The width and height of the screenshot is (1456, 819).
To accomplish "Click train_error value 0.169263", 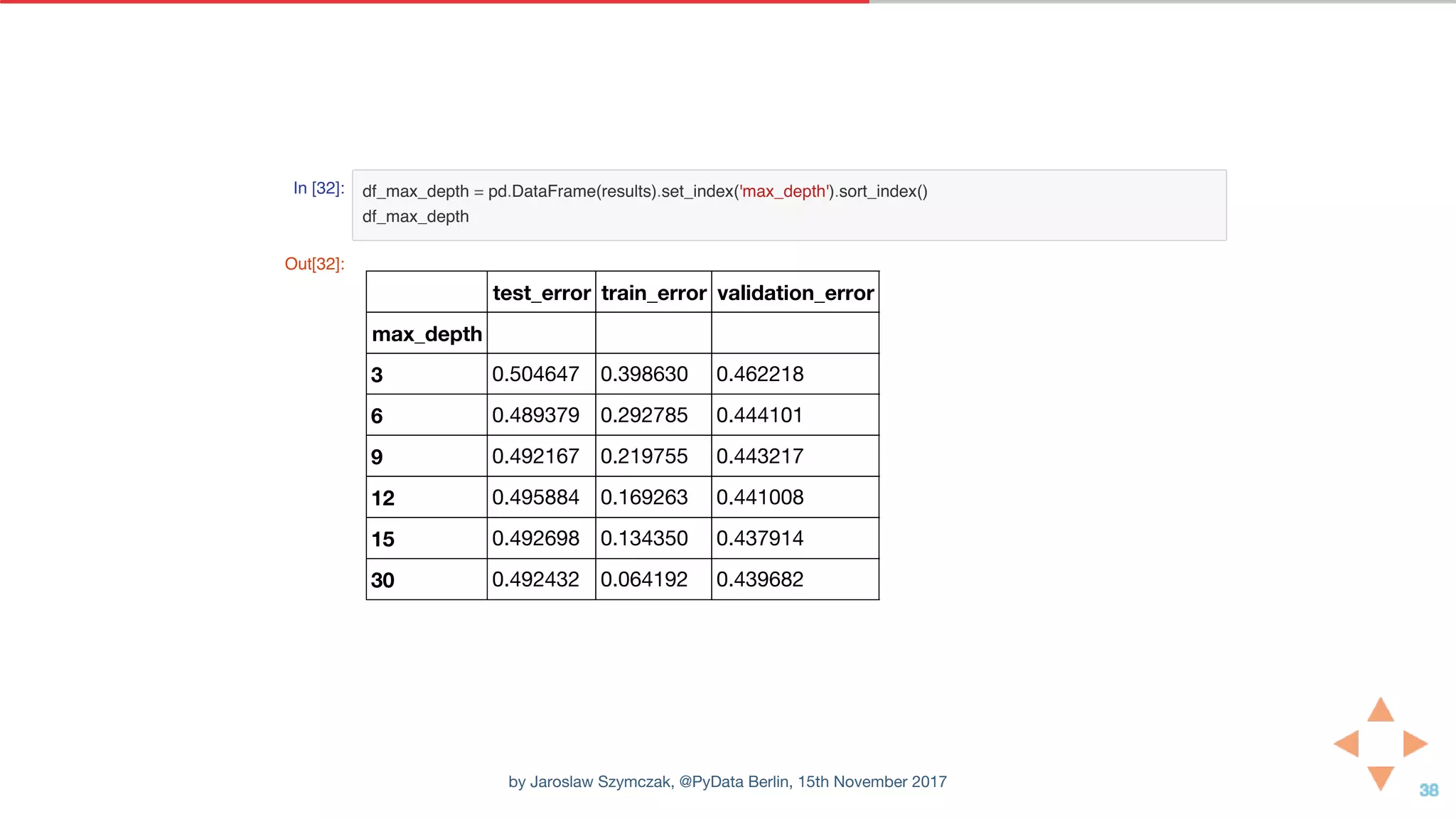I will coord(644,497).
